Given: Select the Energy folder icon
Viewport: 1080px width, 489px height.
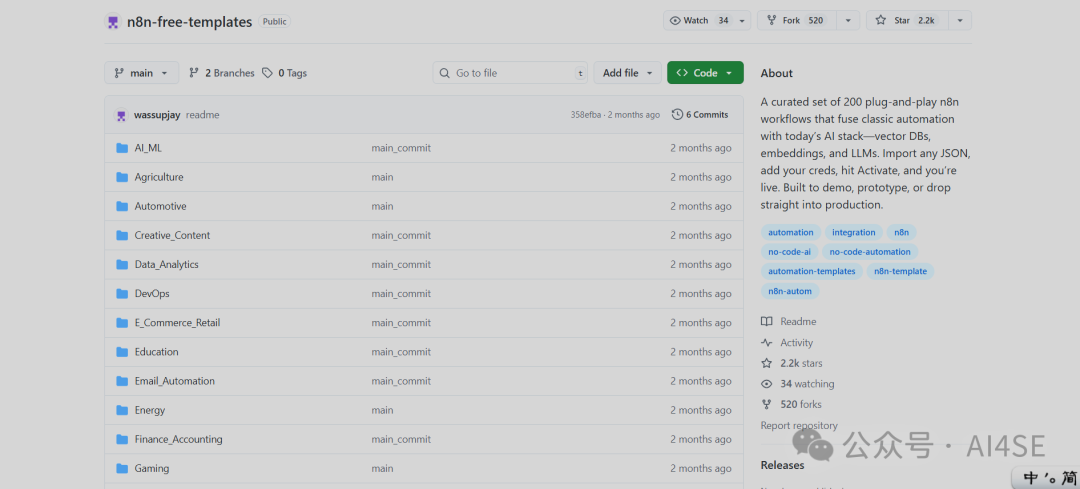Looking at the screenshot, I should coord(123,410).
